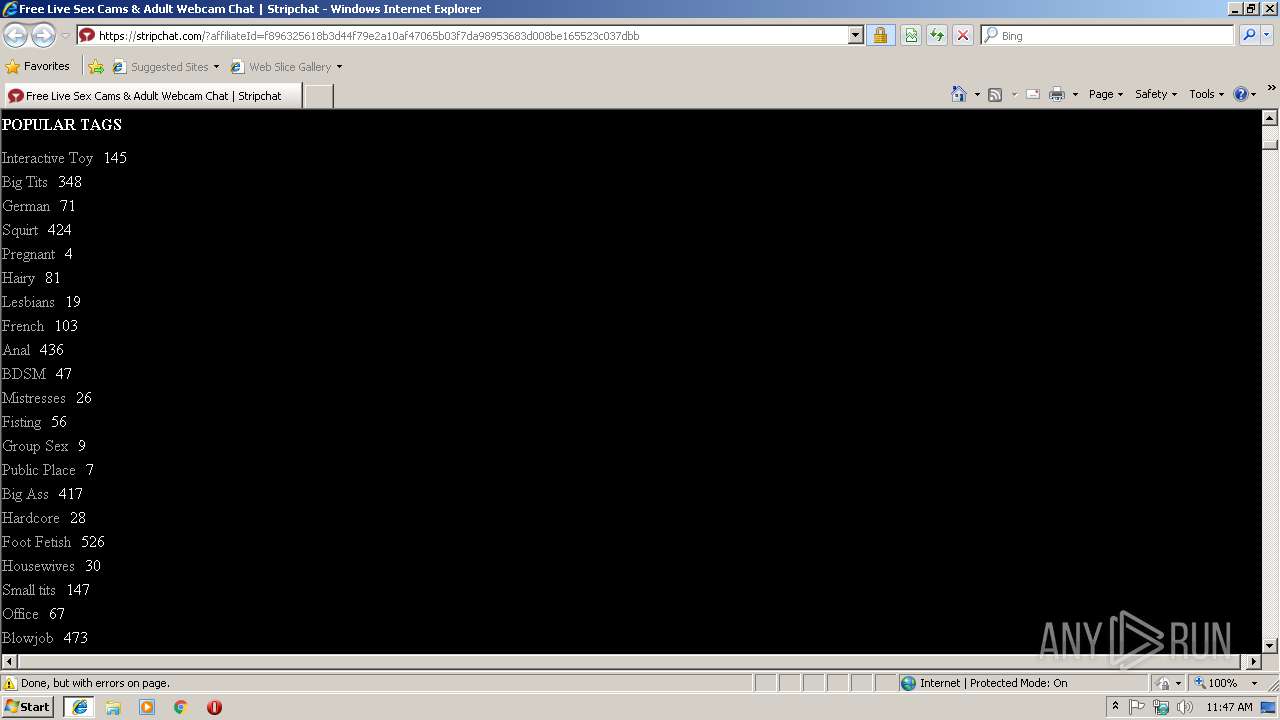
Task: Print the page with the printer icon
Action: (1057, 94)
